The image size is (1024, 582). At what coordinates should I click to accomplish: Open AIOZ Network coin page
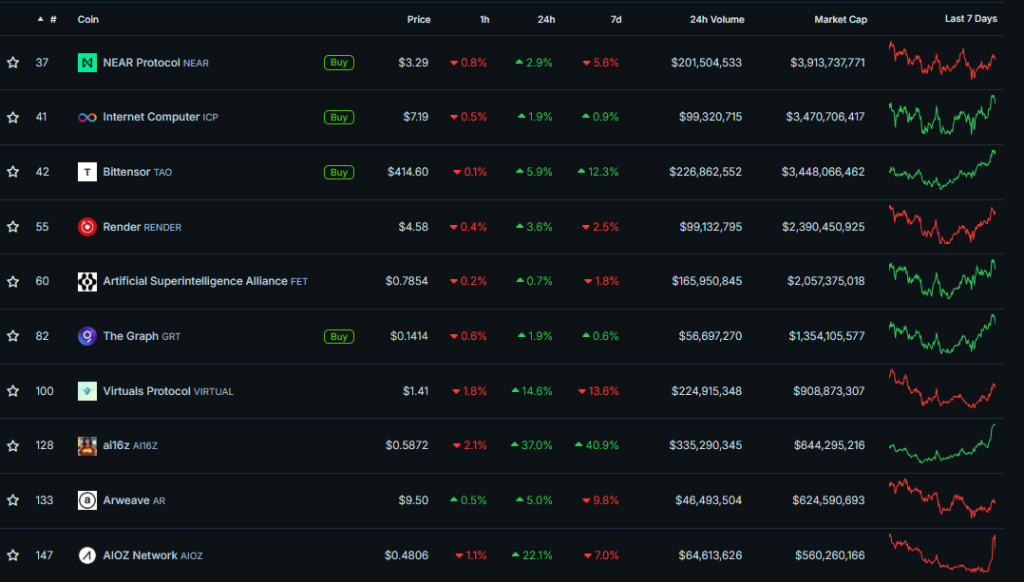153,555
